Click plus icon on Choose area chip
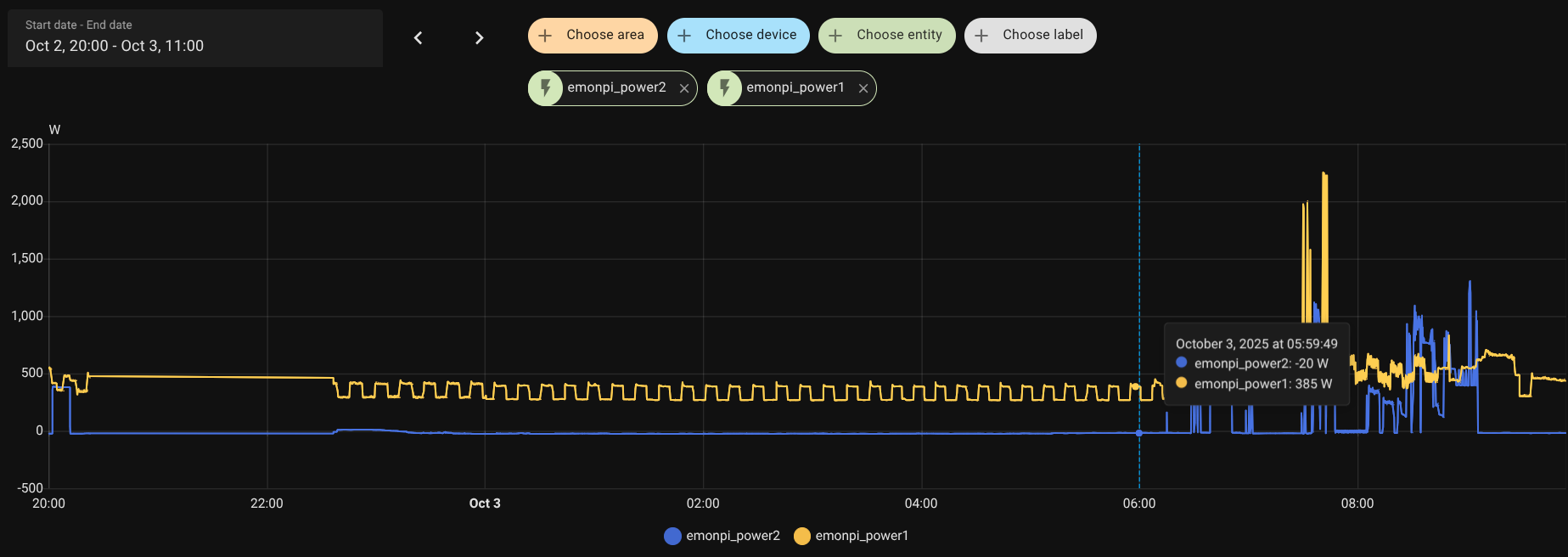This screenshot has height=557, width=1568. click(x=546, y=36)
